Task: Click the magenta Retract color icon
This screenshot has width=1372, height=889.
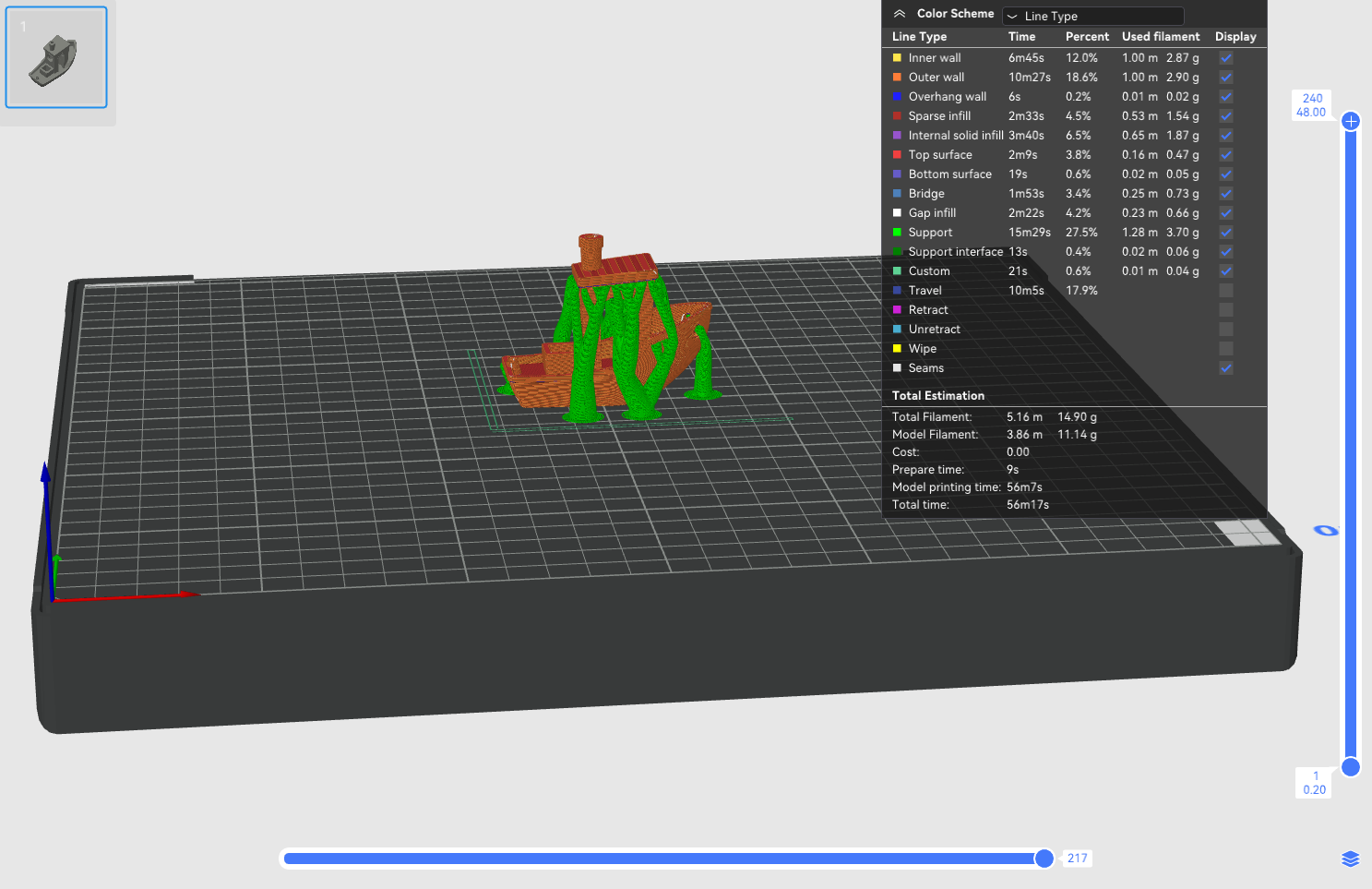Action: click(897, 310)
